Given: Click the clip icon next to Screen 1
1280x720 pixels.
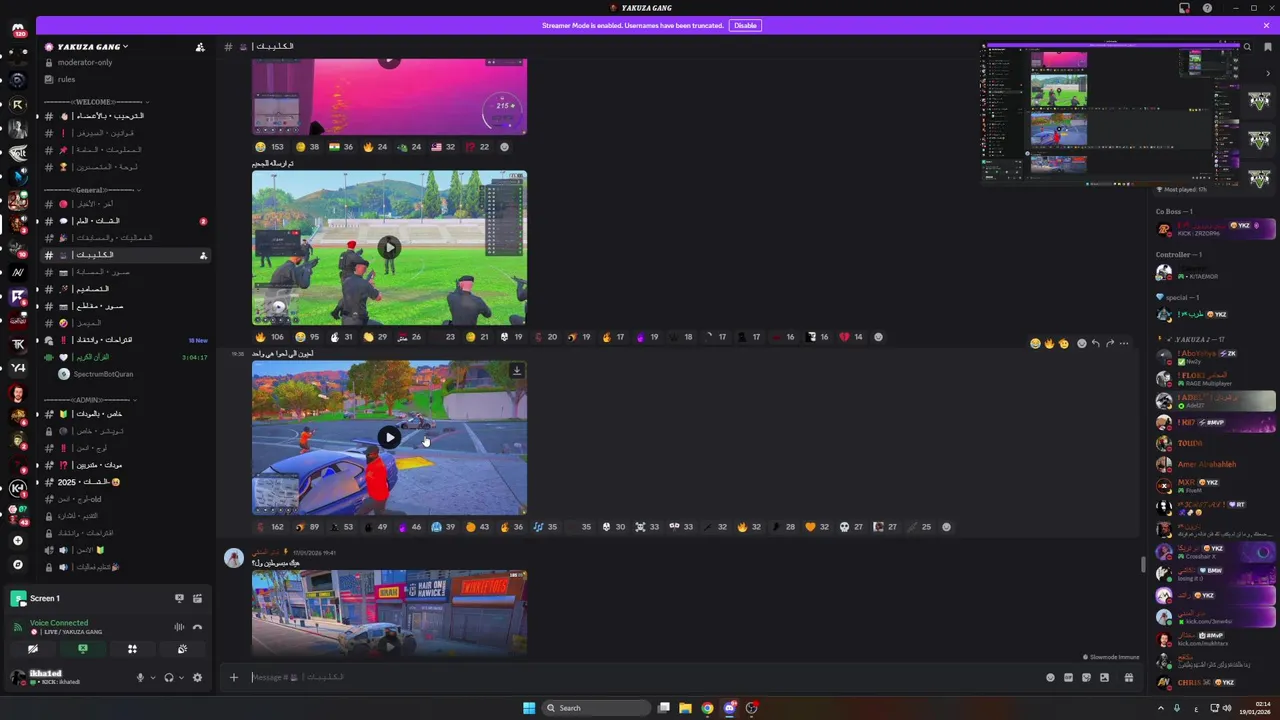Looking at the screenshot, I should pos(197,598).
